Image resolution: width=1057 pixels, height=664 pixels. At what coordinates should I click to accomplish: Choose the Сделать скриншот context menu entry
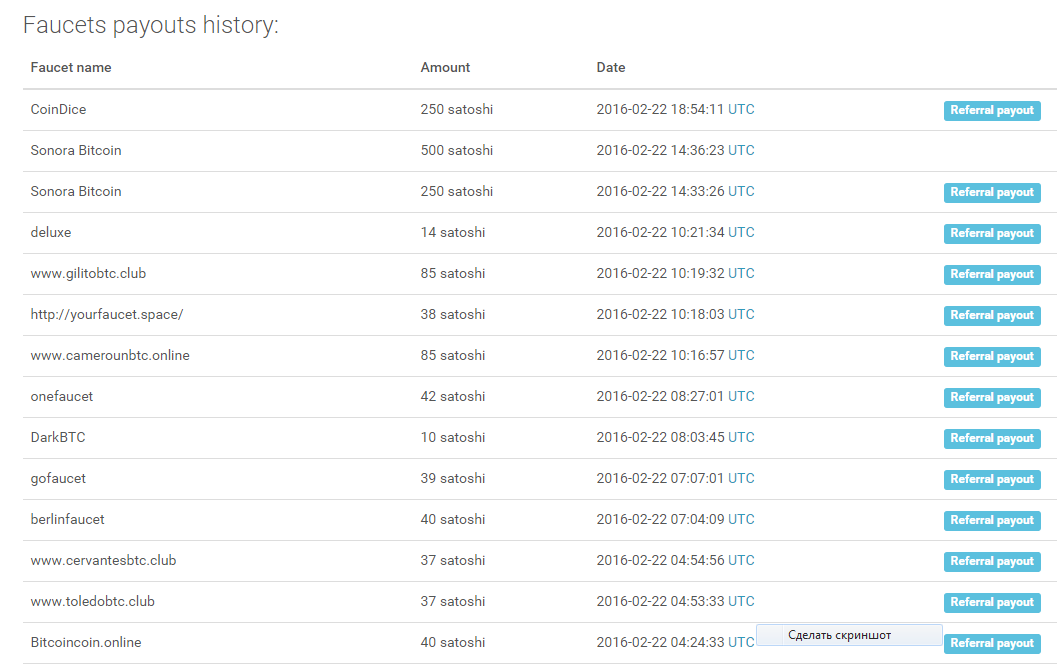pos(849,635)
